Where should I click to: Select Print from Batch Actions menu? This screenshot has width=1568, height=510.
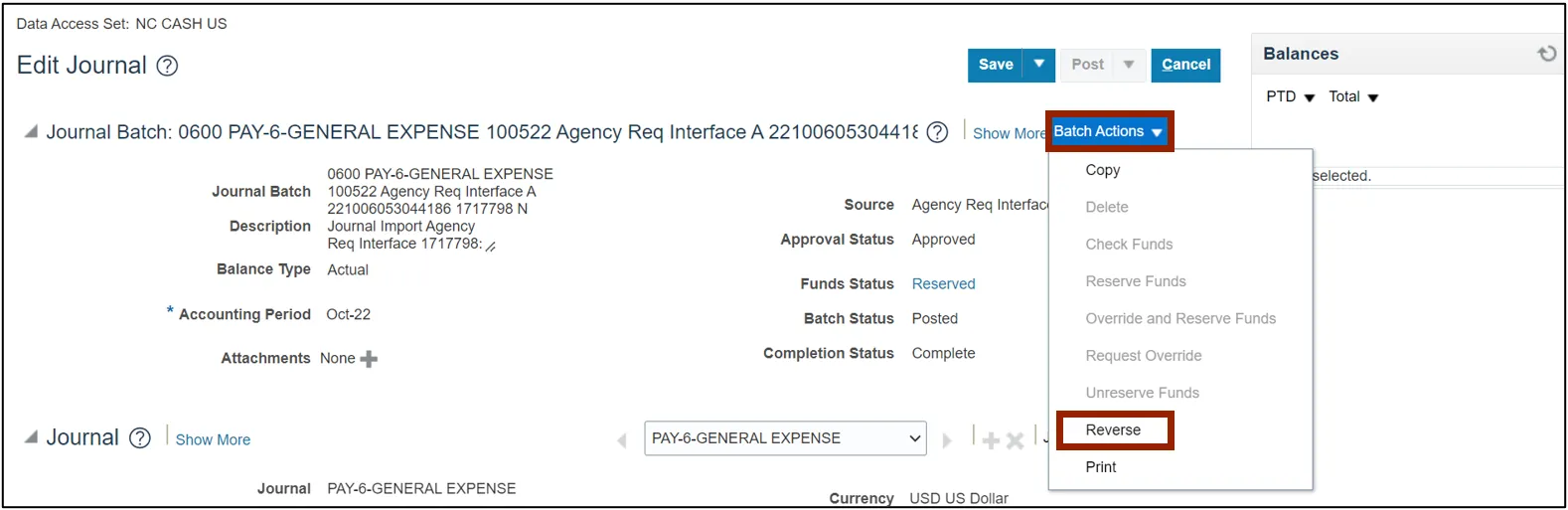(x=1100, y=467)
